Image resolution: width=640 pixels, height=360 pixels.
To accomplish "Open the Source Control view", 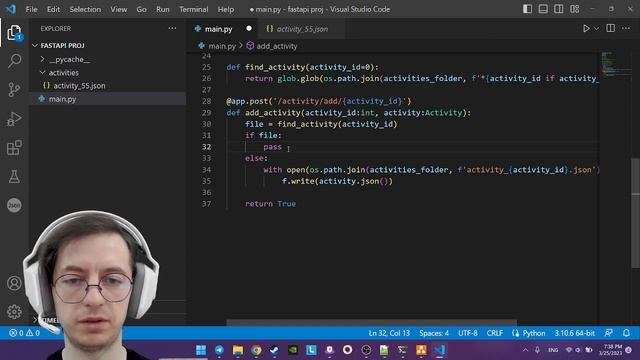I will coord(14,89).
